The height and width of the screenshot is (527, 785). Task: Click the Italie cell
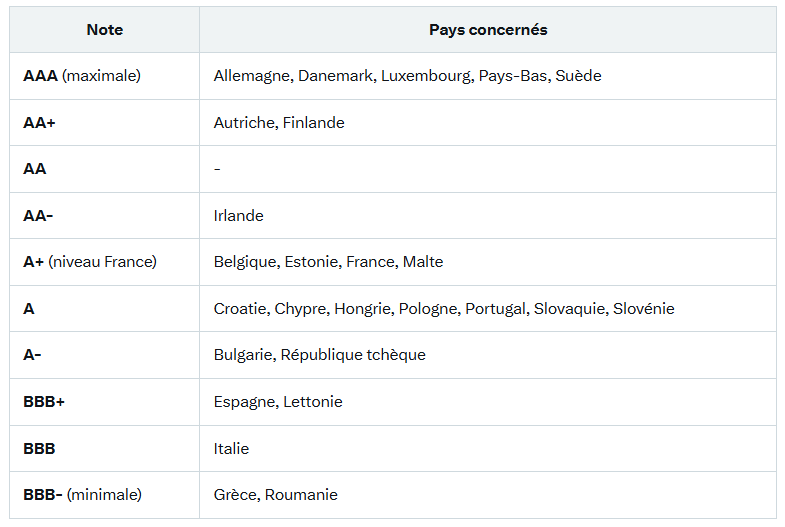[488, 448]
